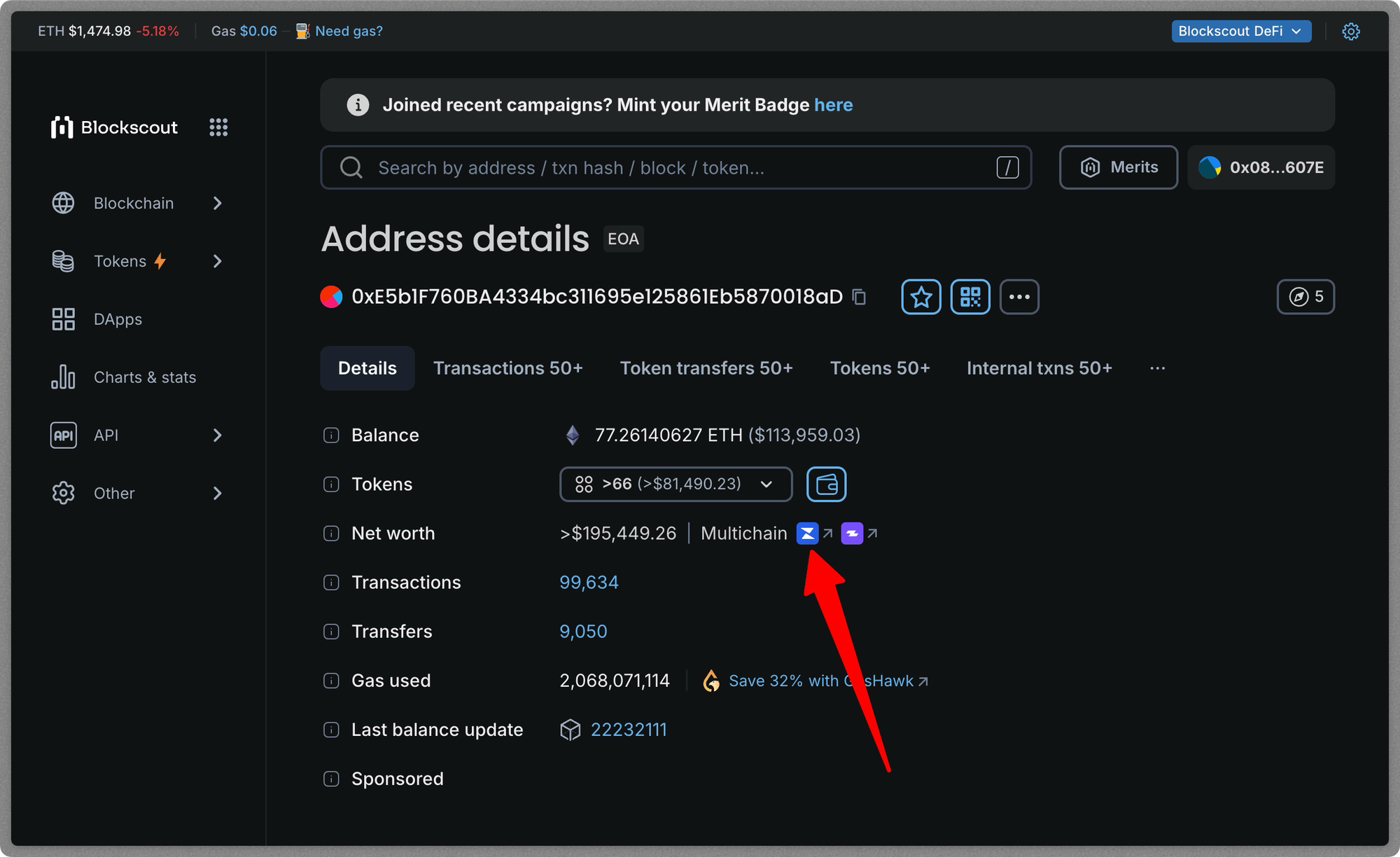The height and width of the screenshot is (857, 1400).
Task: Click the info icon beside Sponsored
Action: pyautogui.click(x=331, y=779)
